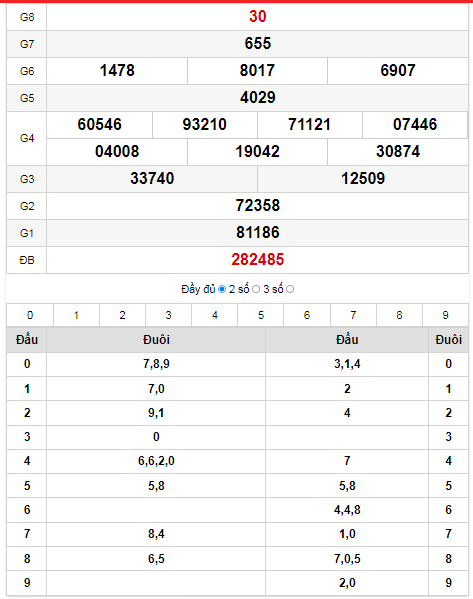Viewport: 473px width, 599px height.
Task: Click G4 result 93210
Action: pyautogui.click(x=204, y=125)
